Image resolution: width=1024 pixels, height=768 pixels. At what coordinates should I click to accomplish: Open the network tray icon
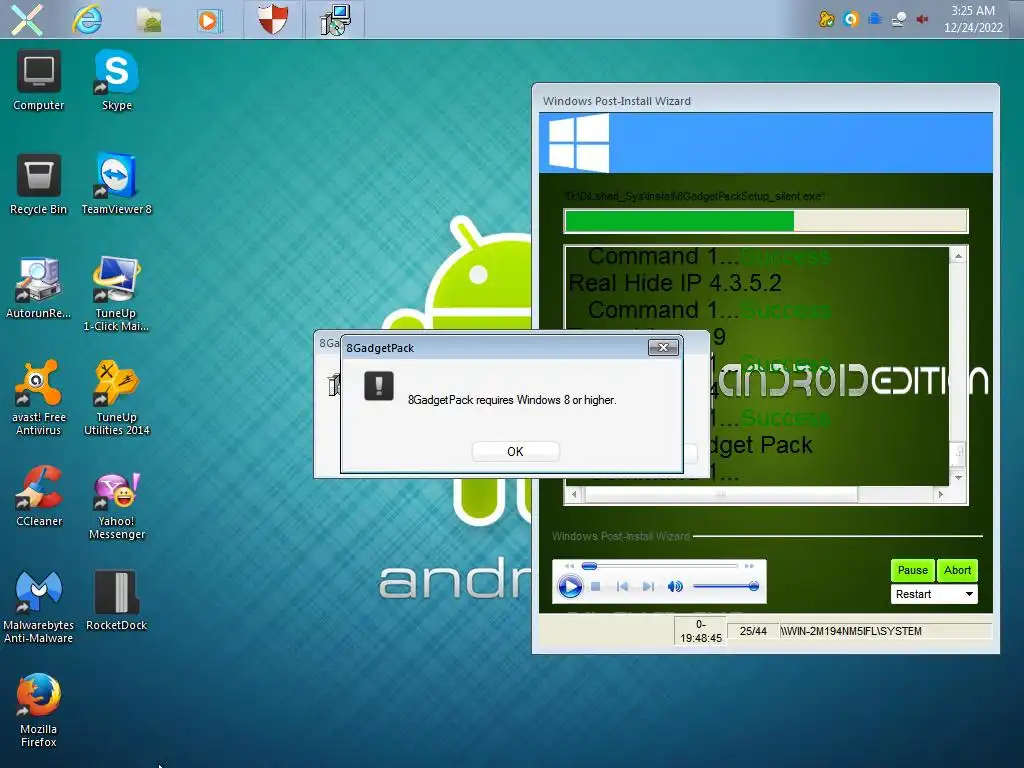[x=899, y=19]
